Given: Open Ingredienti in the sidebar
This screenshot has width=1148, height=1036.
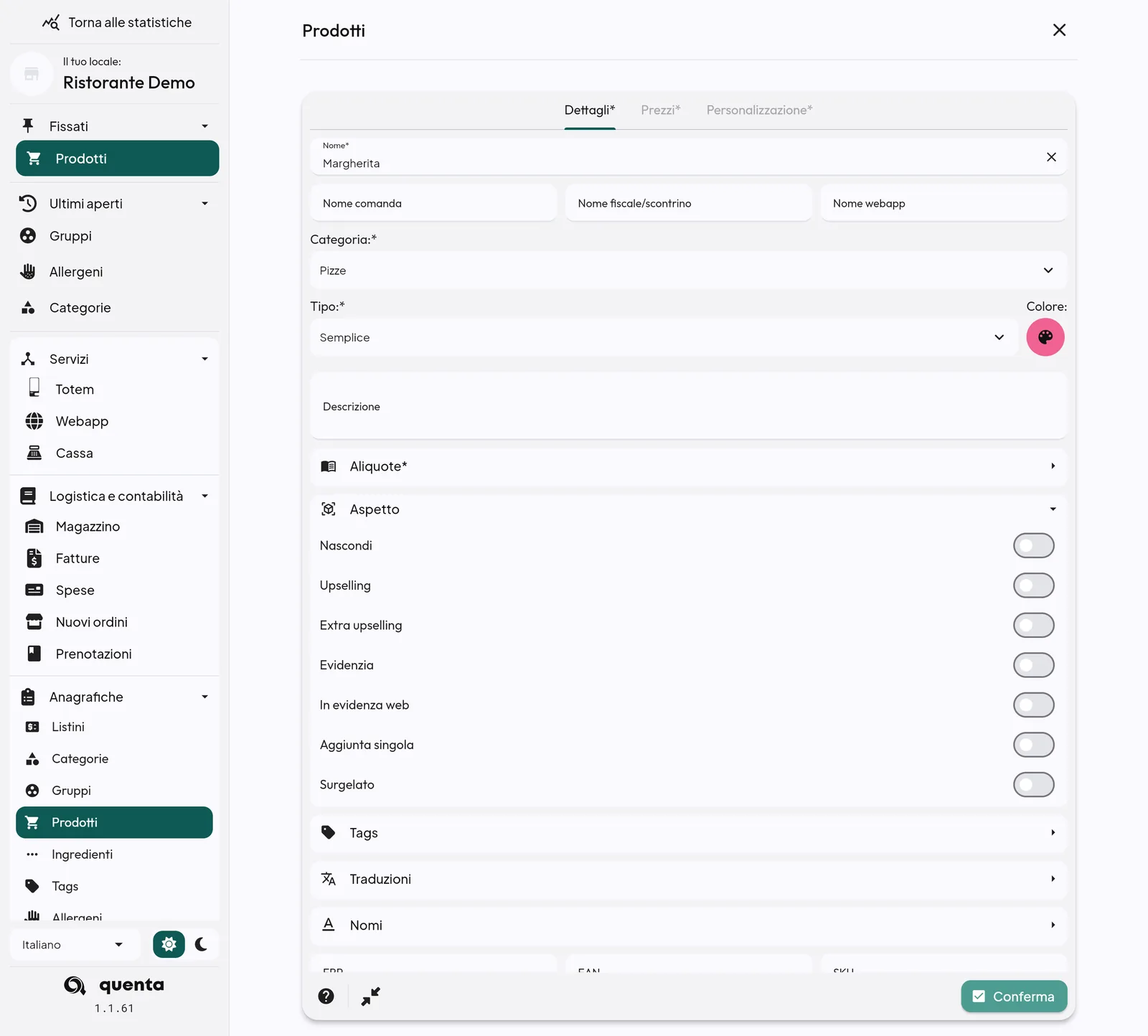Looking at the screenshot, I should pos(114,854).
